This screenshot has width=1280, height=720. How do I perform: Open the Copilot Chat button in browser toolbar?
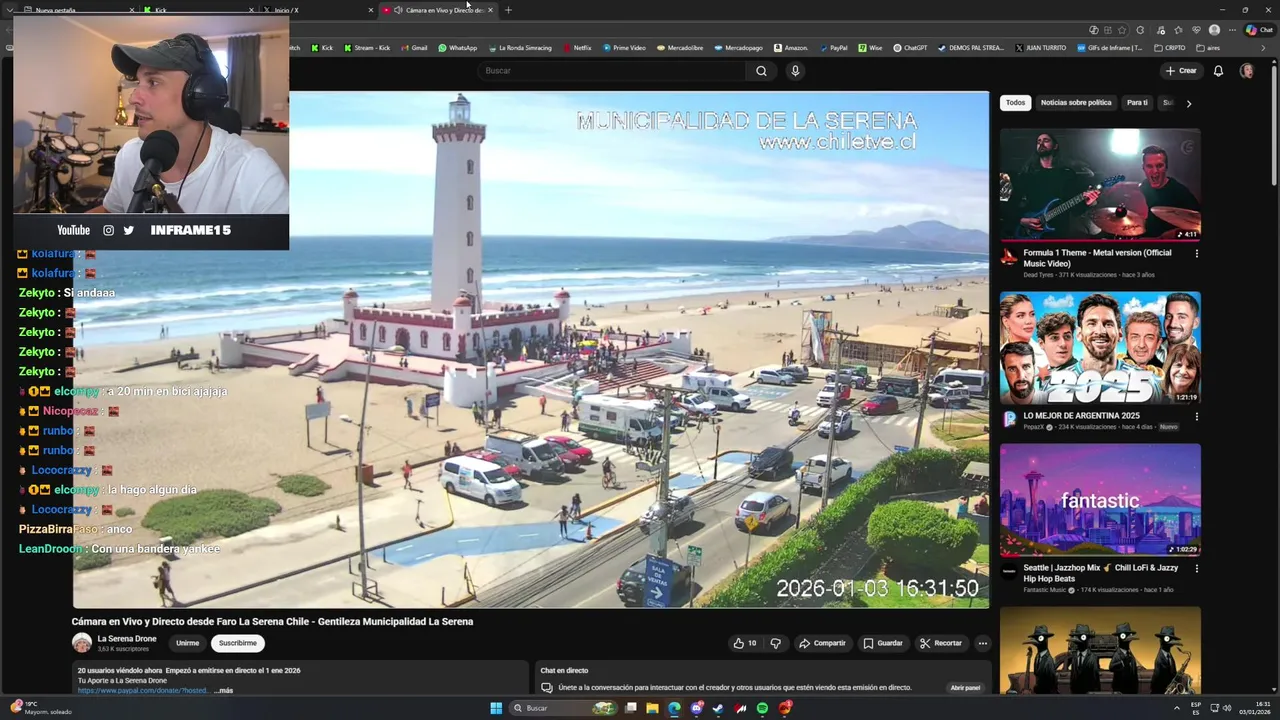1259,30
